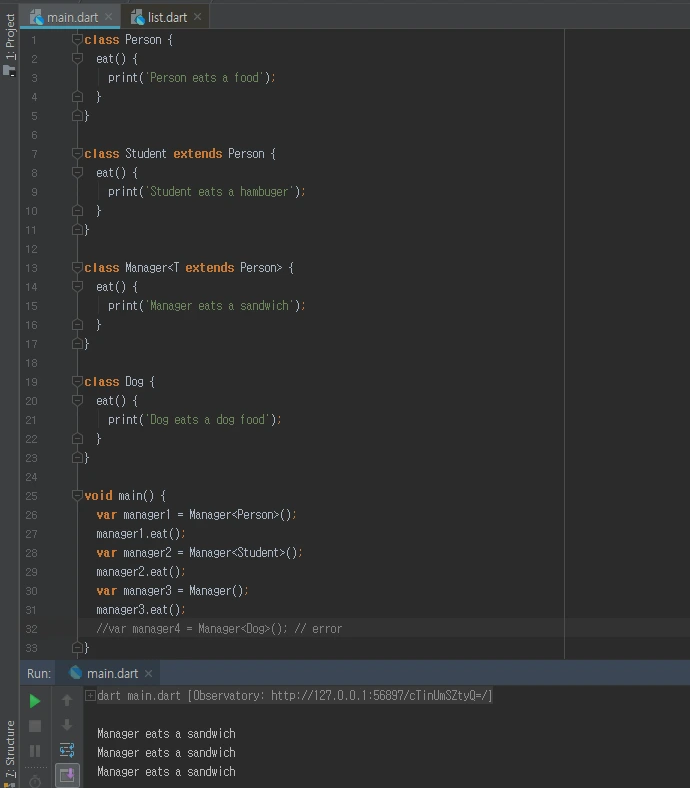Collapse class Student fold on line 7
The width and height of the screenshot is (690, 788).
coord(77,153)
